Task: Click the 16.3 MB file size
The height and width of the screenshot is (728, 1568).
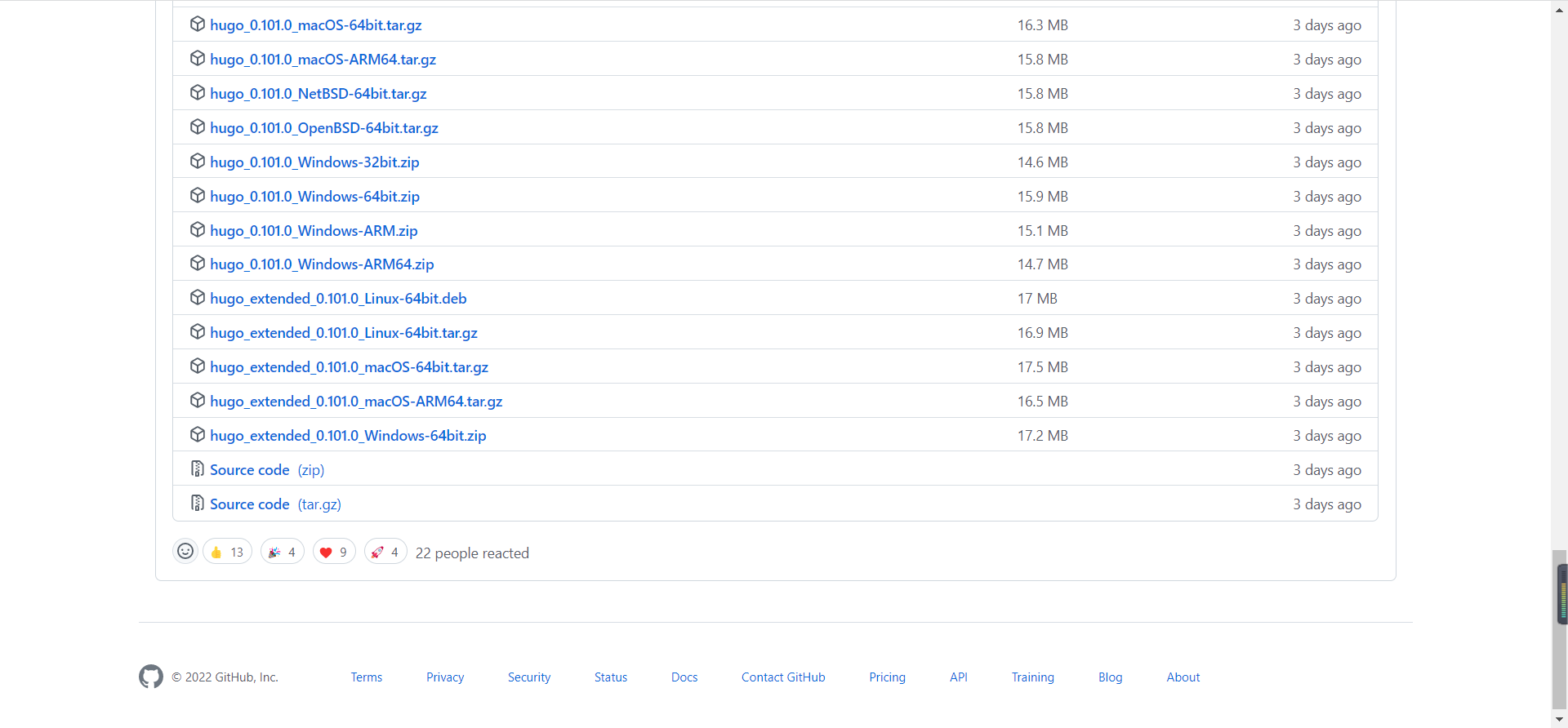Action: 1043,25
